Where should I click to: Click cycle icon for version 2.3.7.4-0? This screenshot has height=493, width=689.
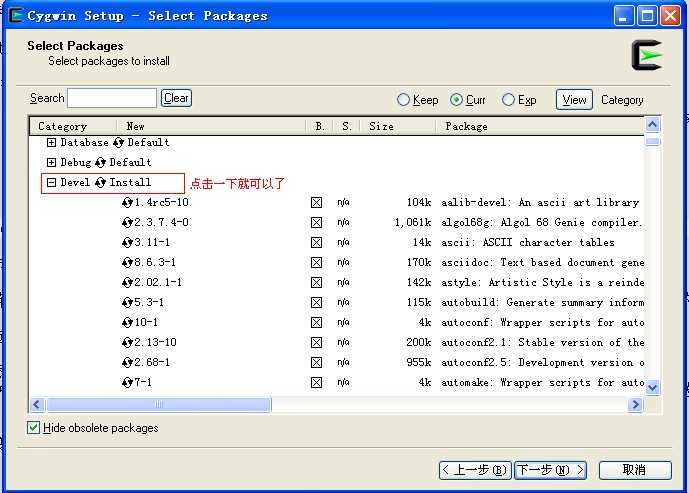(x=127, y=223)
